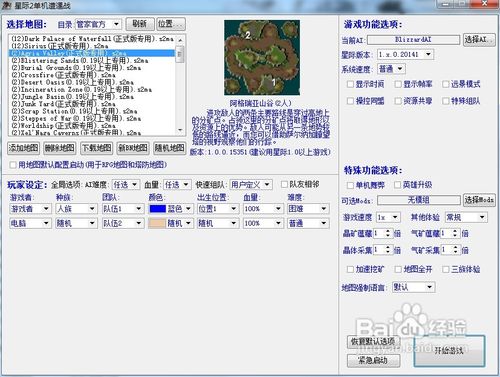The height and width of the screenshot is (377, 500).
Task: Open the 星际版本 version dropdown
Action: pos(405,54)
